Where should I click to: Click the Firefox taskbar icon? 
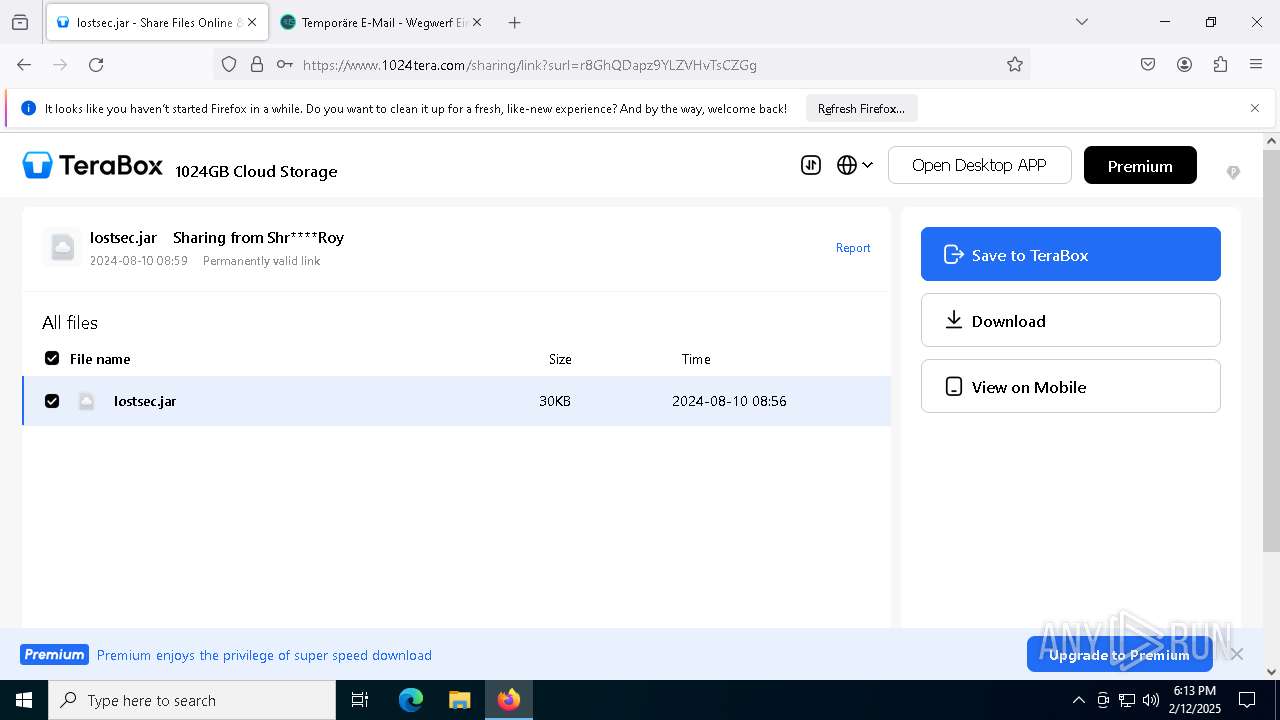point(509,700)
